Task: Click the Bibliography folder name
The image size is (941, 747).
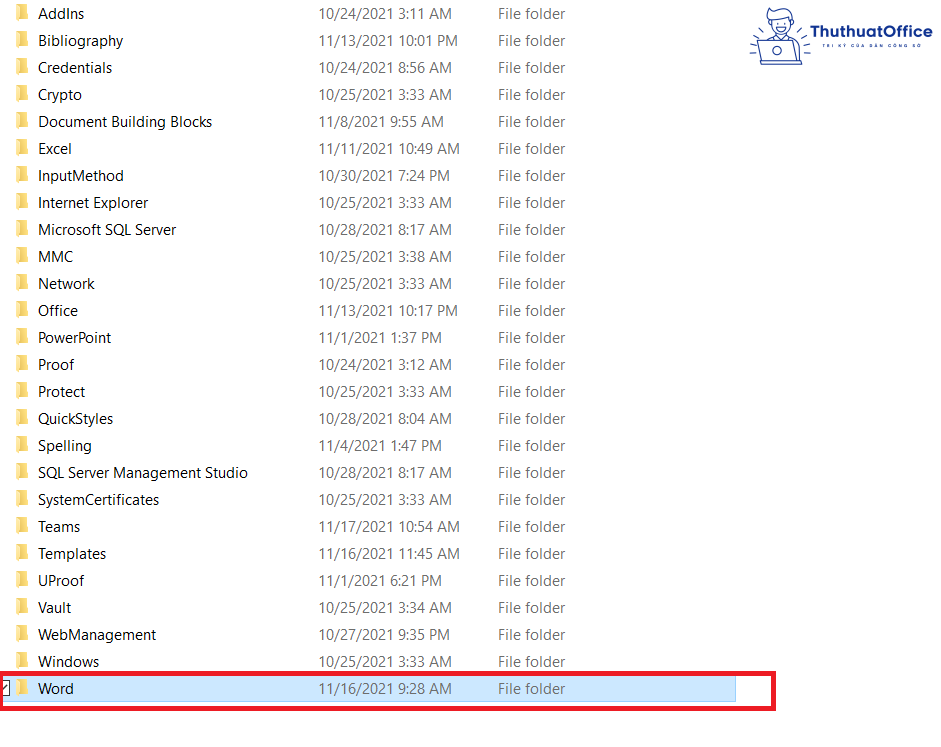Action: tap(80, 41)
